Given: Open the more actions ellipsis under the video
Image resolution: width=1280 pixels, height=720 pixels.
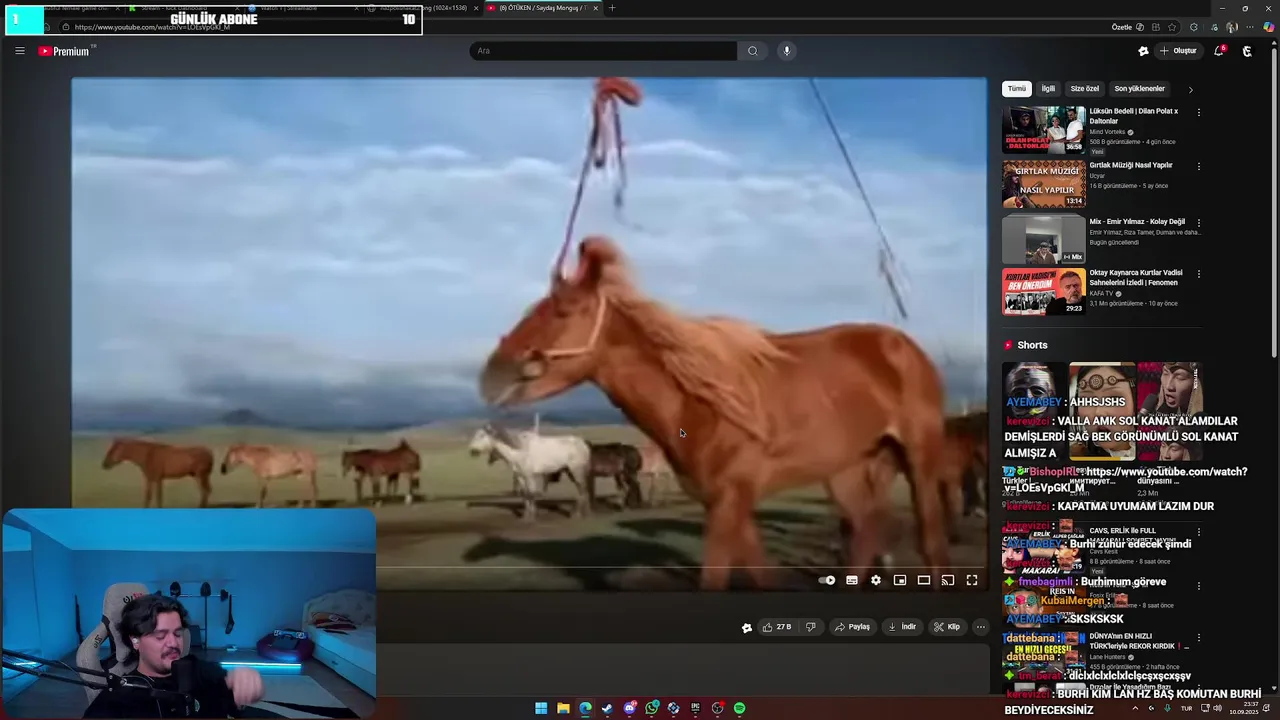Looking at the screenshot, I should (981, 627).
